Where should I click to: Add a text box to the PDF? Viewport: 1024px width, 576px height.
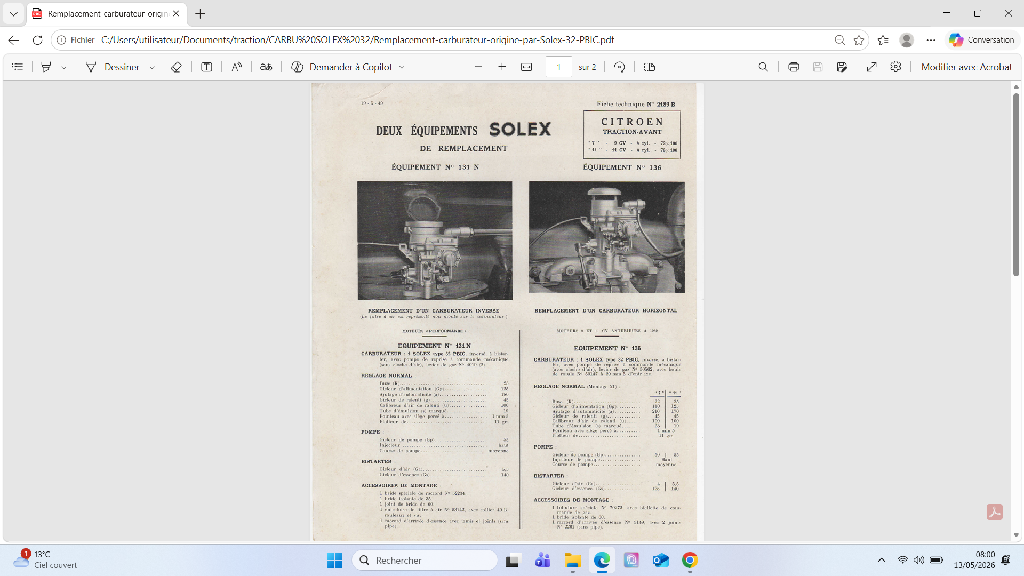pyautogui.click(x=206, y=67)
